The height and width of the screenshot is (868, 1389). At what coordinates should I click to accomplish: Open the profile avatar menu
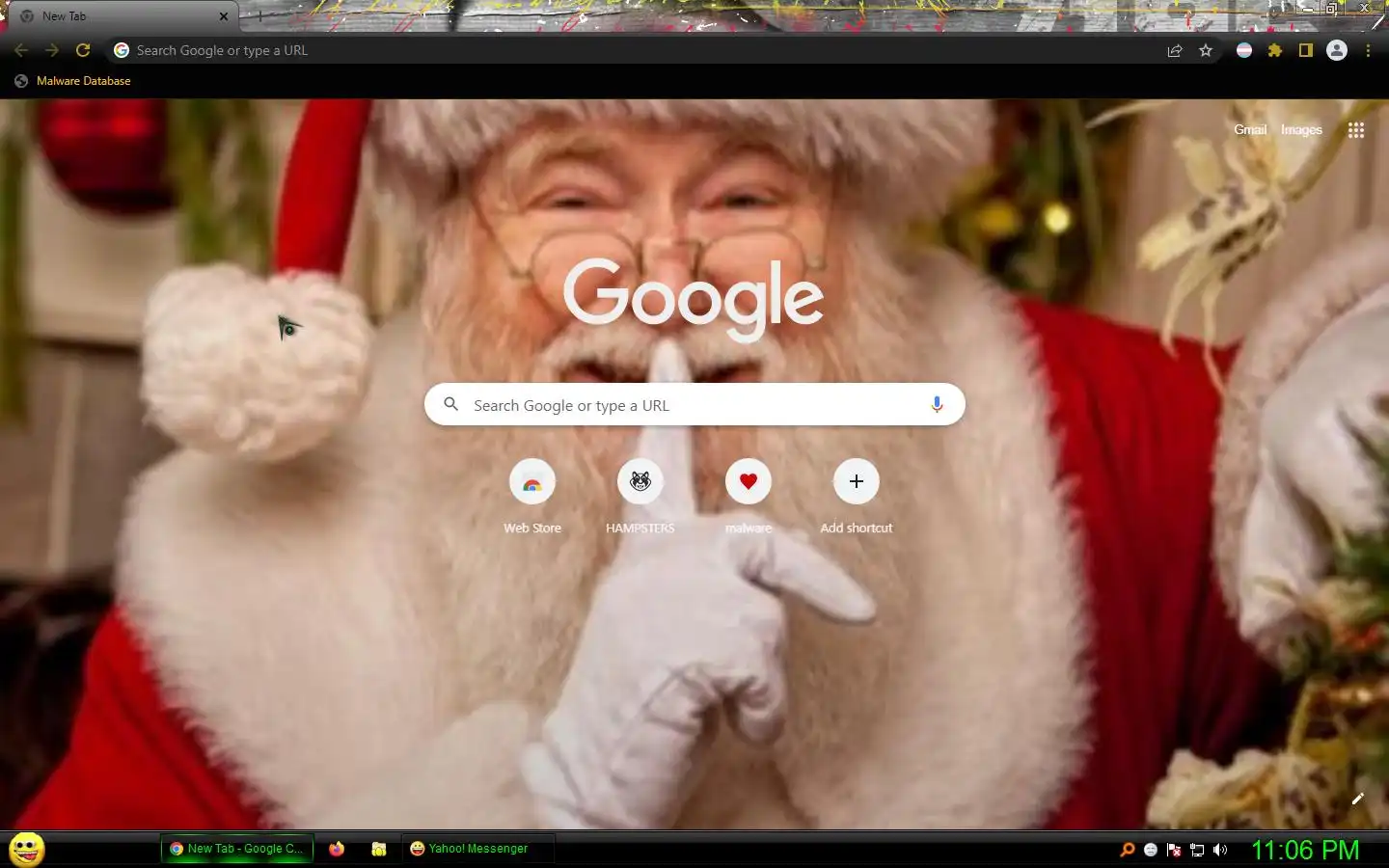point(1337,50)
